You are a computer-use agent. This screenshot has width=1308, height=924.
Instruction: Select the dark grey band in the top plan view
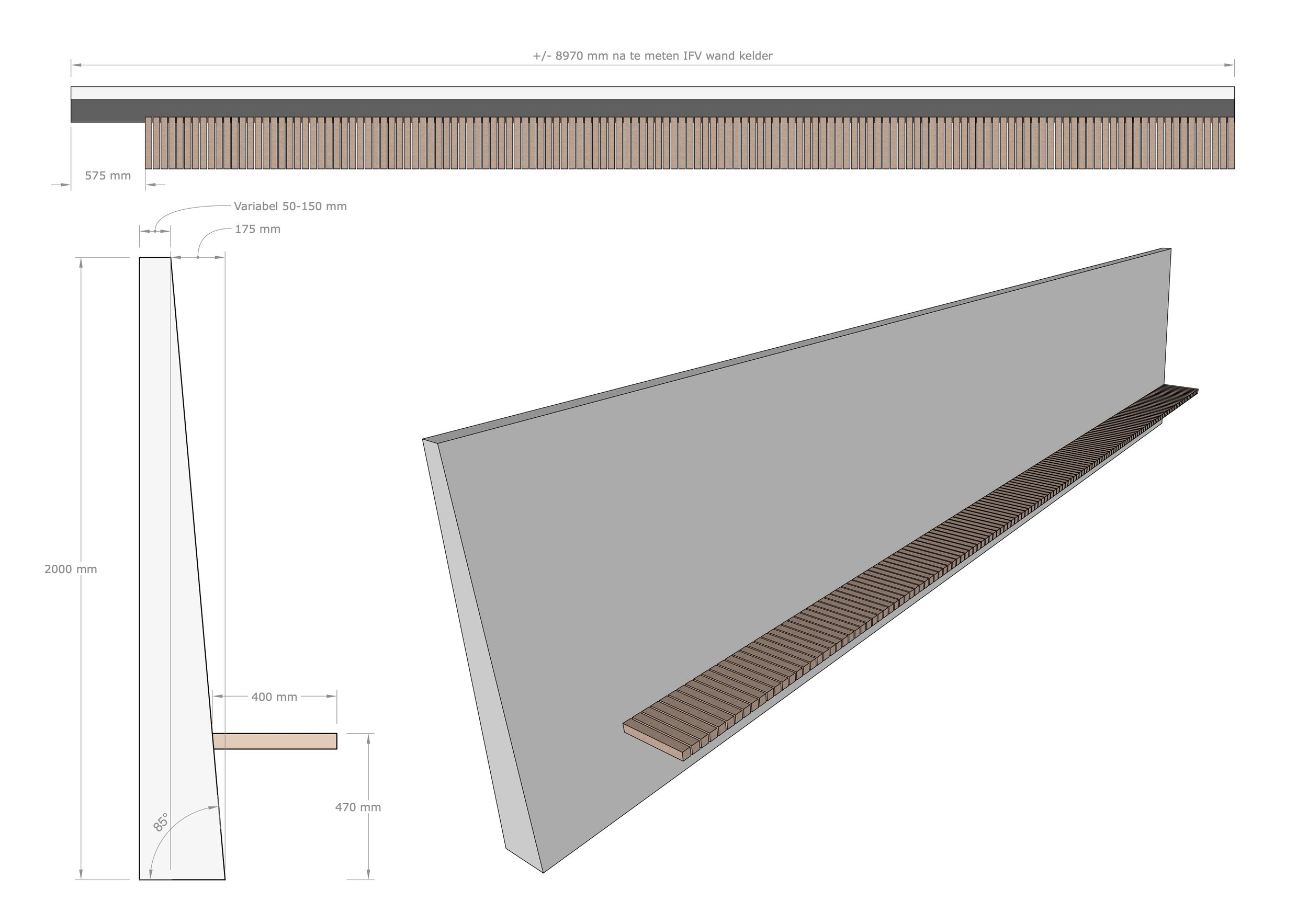(x=652, y=108)
